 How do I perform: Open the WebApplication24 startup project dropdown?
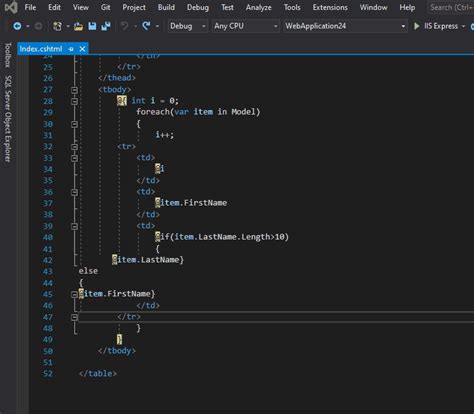click(x=345, y=26)
